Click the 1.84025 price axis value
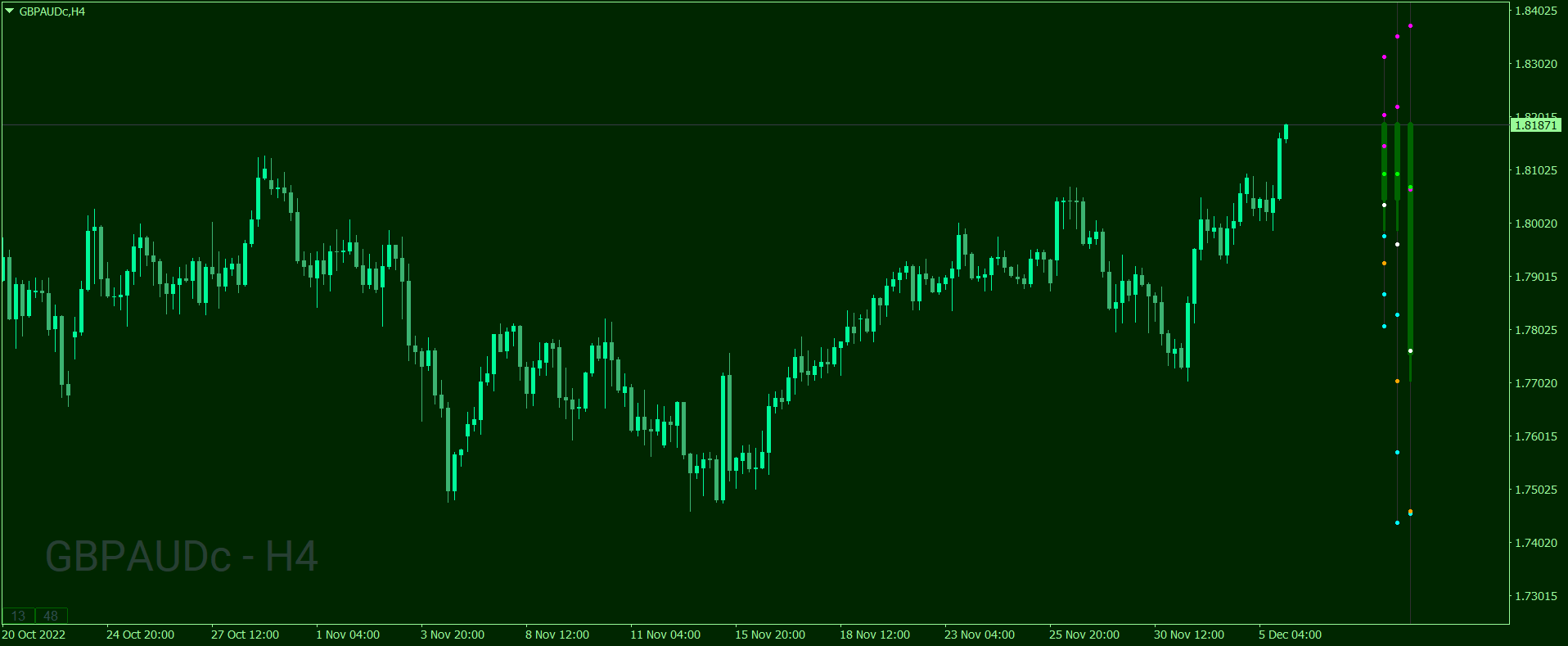Viewport: 1568px width, 646px height. (1536, 11)
